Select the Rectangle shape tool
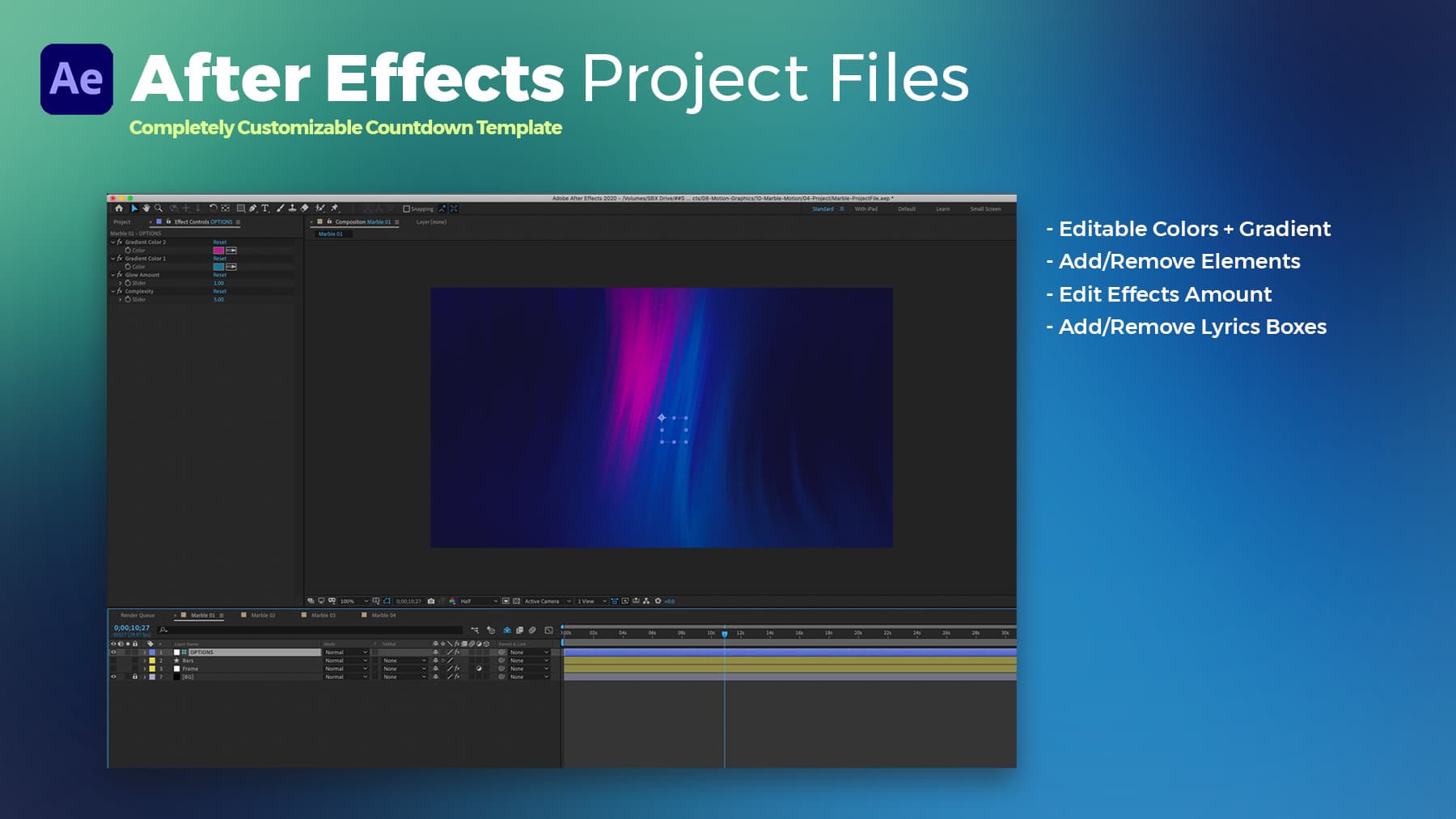Image resolution: width=1456 pixels, height=819 pixels. coord(240,209)
